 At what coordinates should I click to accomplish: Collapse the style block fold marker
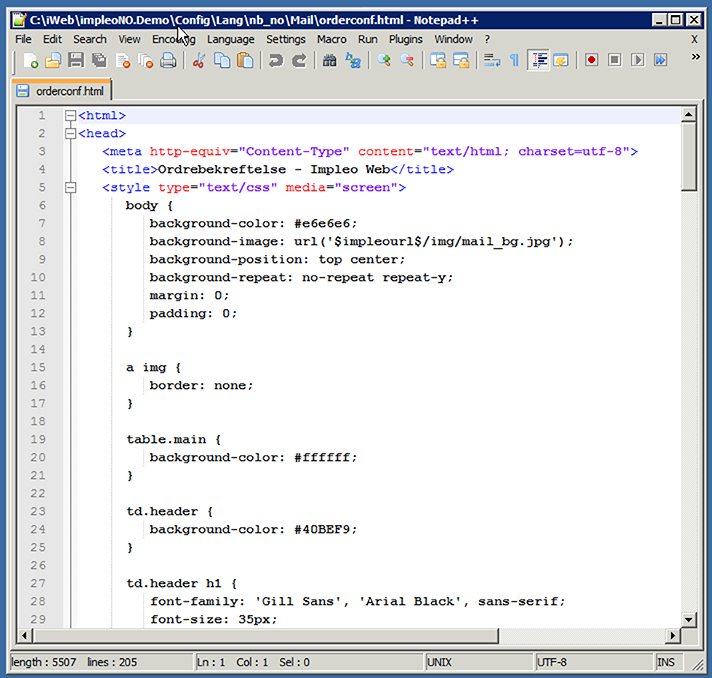pos(70,188)
